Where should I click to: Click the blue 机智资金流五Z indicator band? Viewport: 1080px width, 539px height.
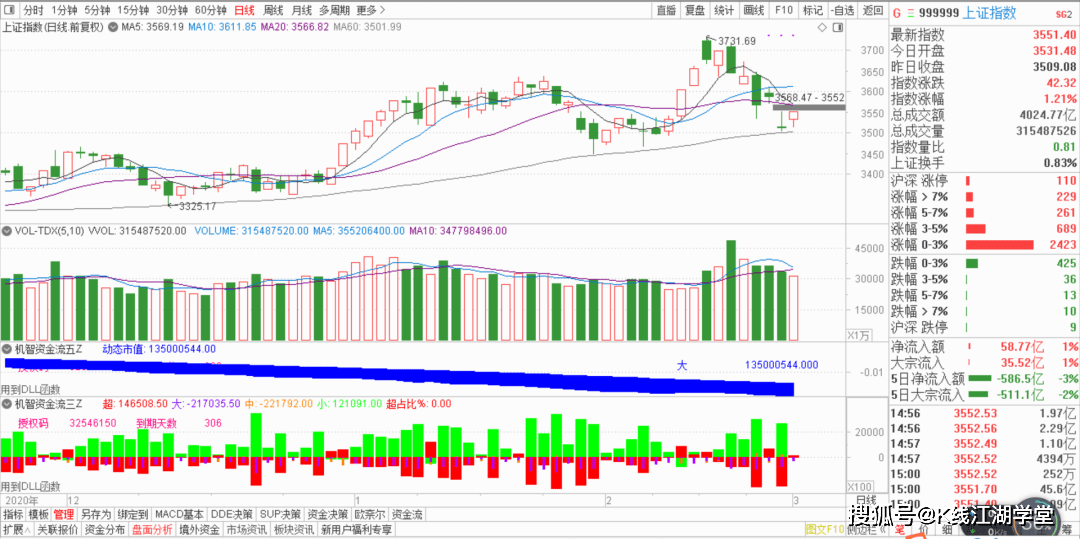click(400, 372)
